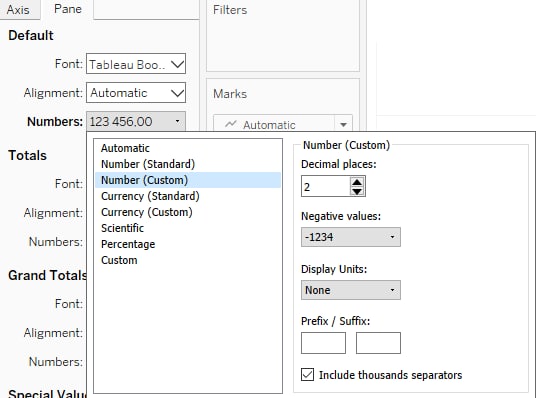The height and width of the screenshot is (398, 536).
Task: Toggle Include thousands separators checkbox
Action: pyautogui.click(x=307, y=374)
